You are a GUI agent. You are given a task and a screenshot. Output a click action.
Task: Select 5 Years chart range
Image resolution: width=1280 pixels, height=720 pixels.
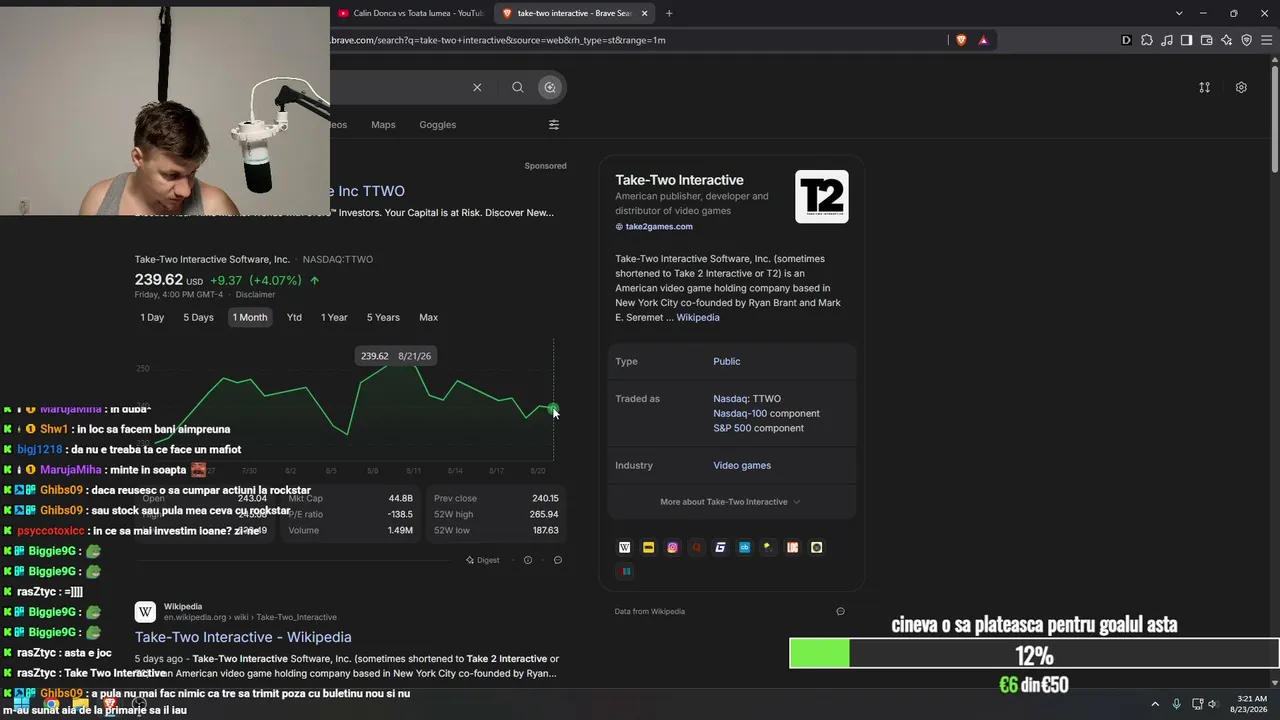(383, 317)
